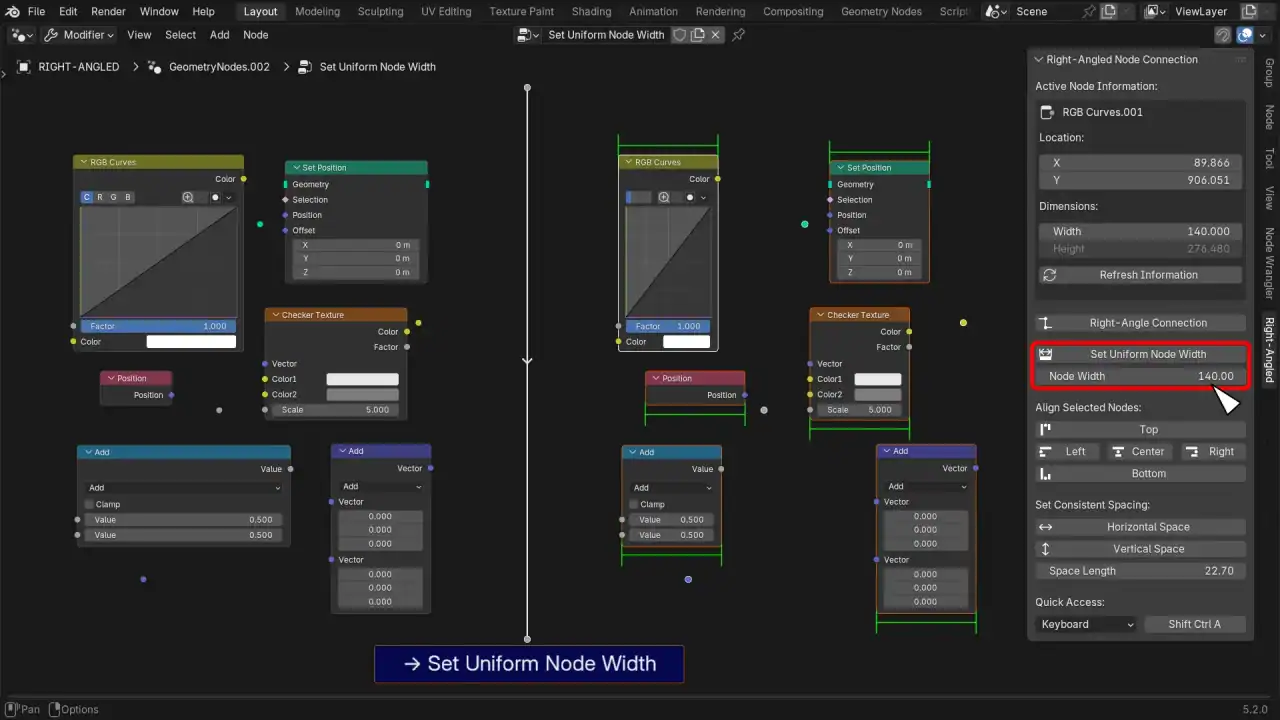Open the Keyboard quick access dropdown
Image resolution: width=1280 pixels, height=720 pixels.
tap(1087, 624)
